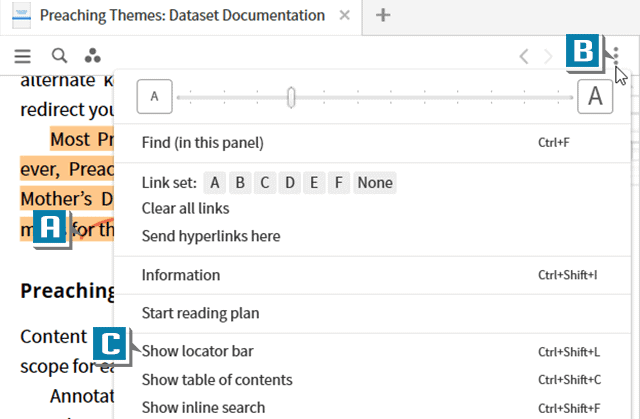Switch to Preaching Themes Dataset Documentation tab
640x419 pixels.
click(175, 16)
